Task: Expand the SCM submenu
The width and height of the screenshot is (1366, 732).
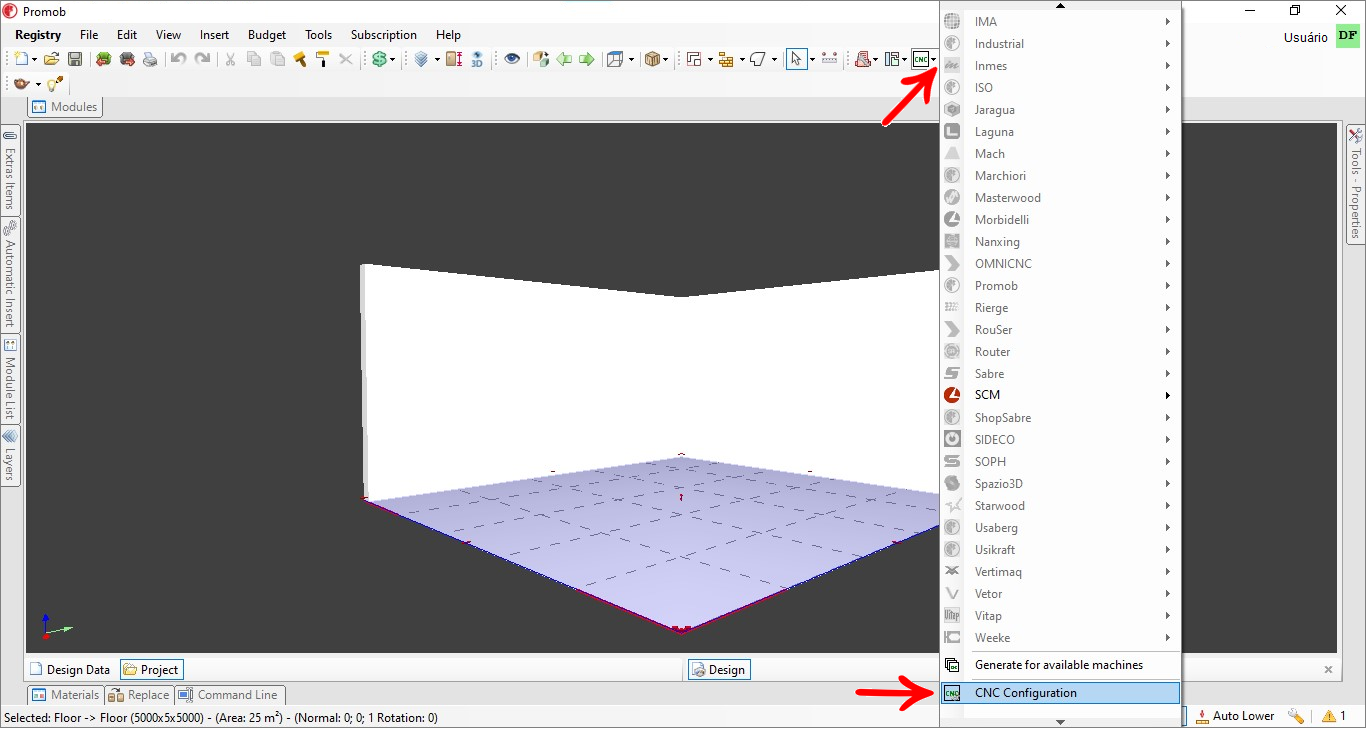Action: 1061,395
